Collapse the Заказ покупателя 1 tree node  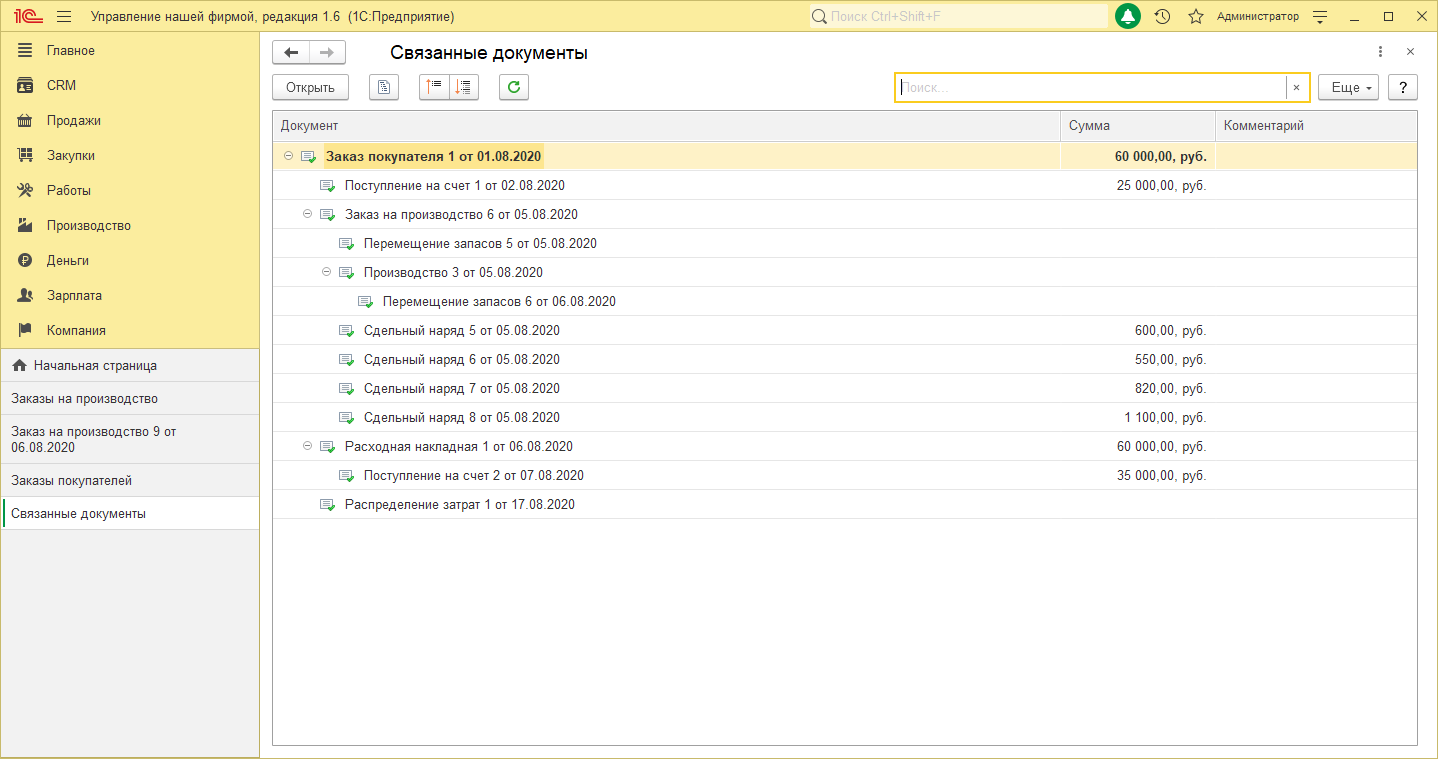point(289,156)
